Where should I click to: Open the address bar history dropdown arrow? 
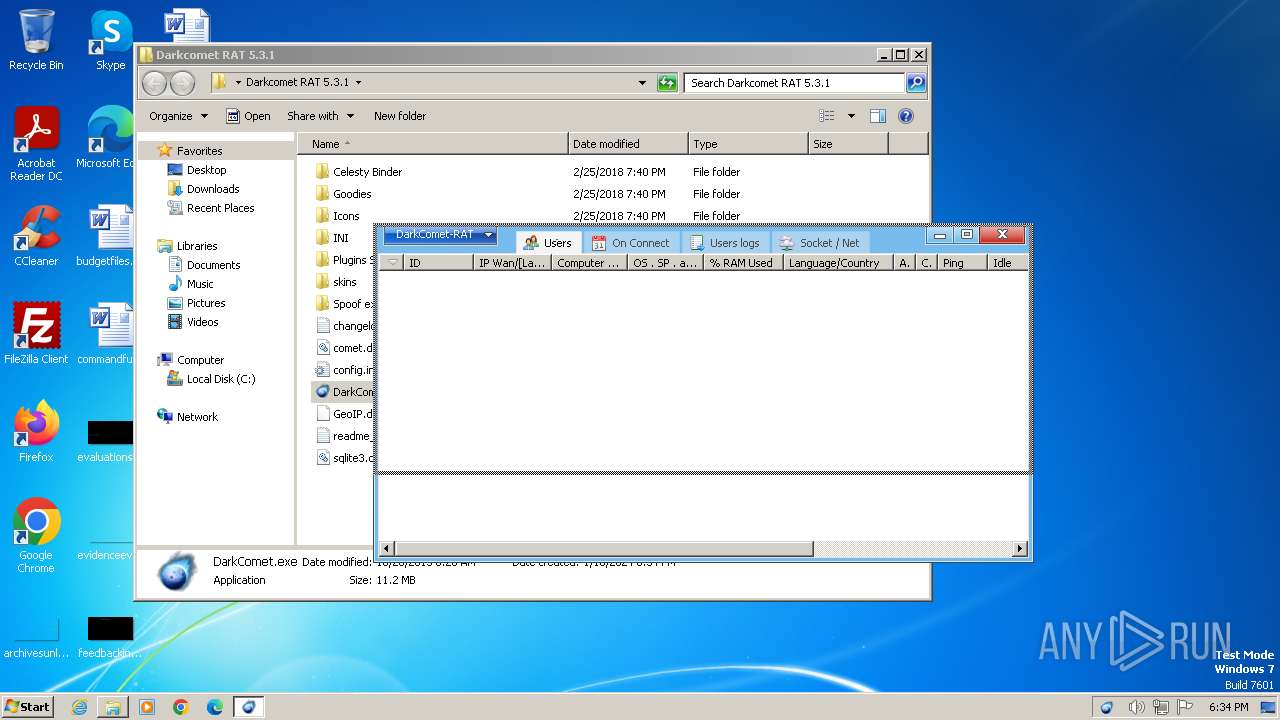642,83
